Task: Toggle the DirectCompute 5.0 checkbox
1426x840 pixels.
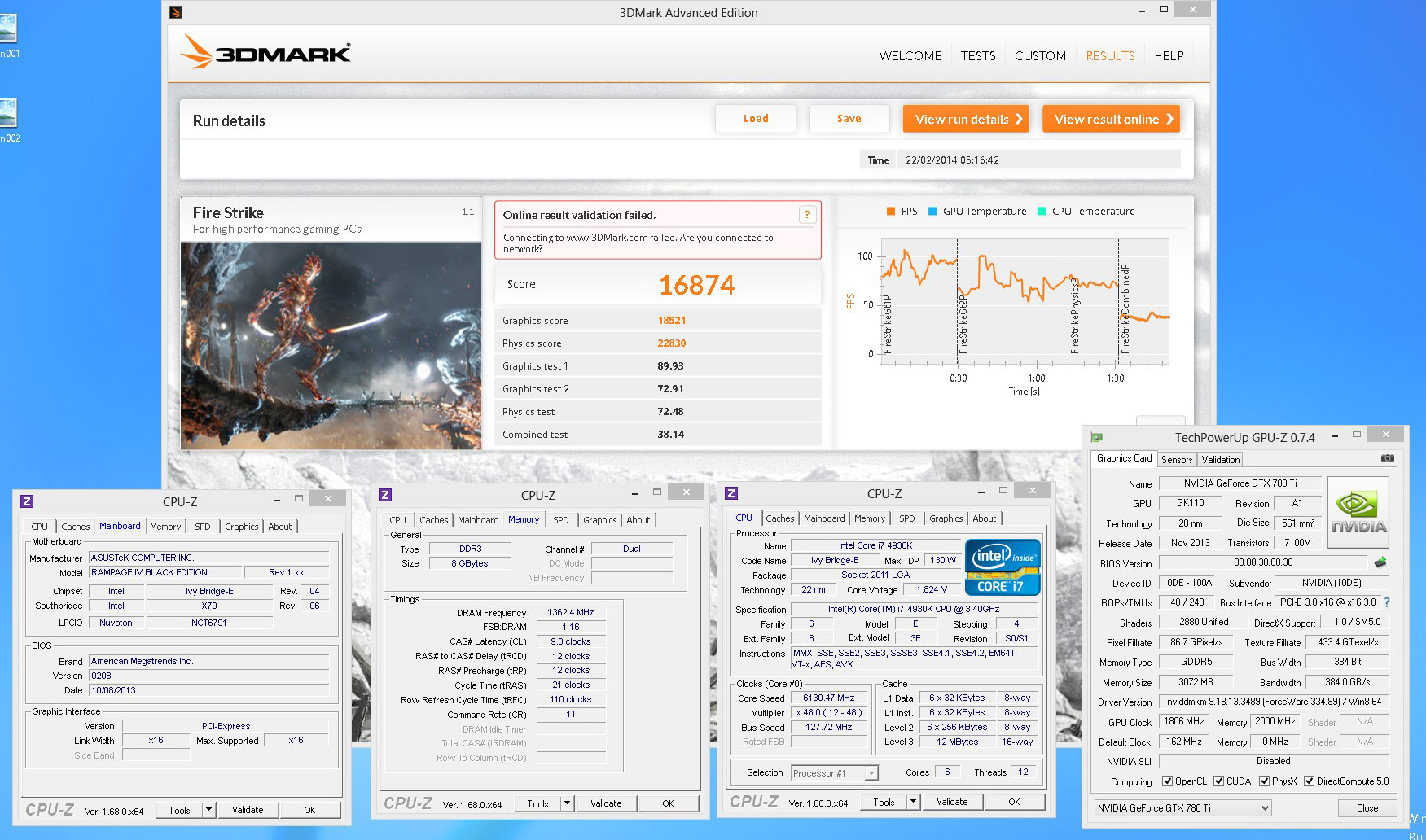Action: point(1309,781)
